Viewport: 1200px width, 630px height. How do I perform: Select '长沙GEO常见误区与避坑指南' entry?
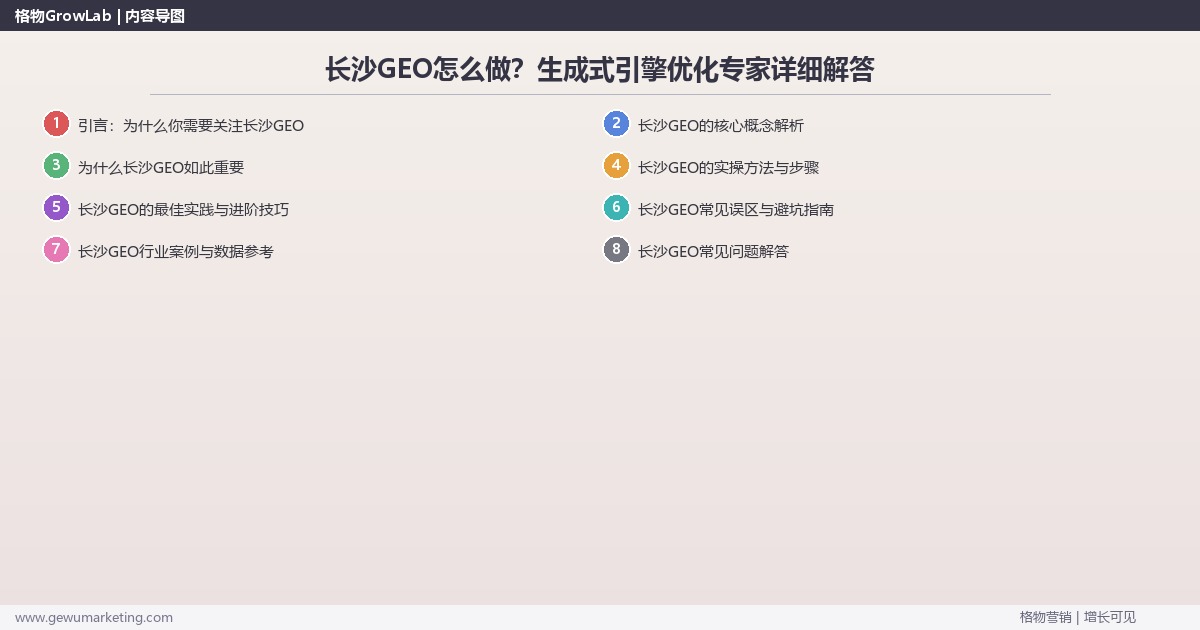(736, 210)
